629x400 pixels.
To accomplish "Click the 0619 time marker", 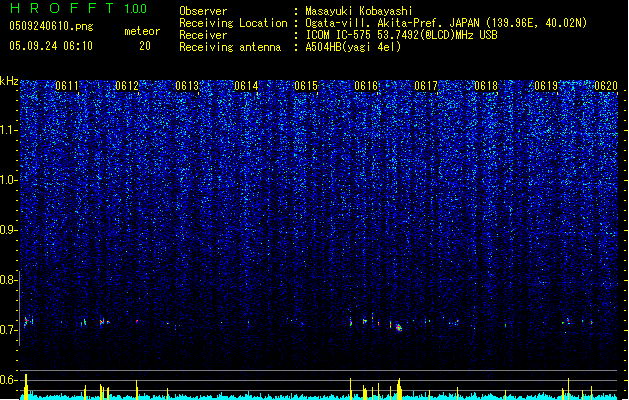I will click(x=546, y=86).
